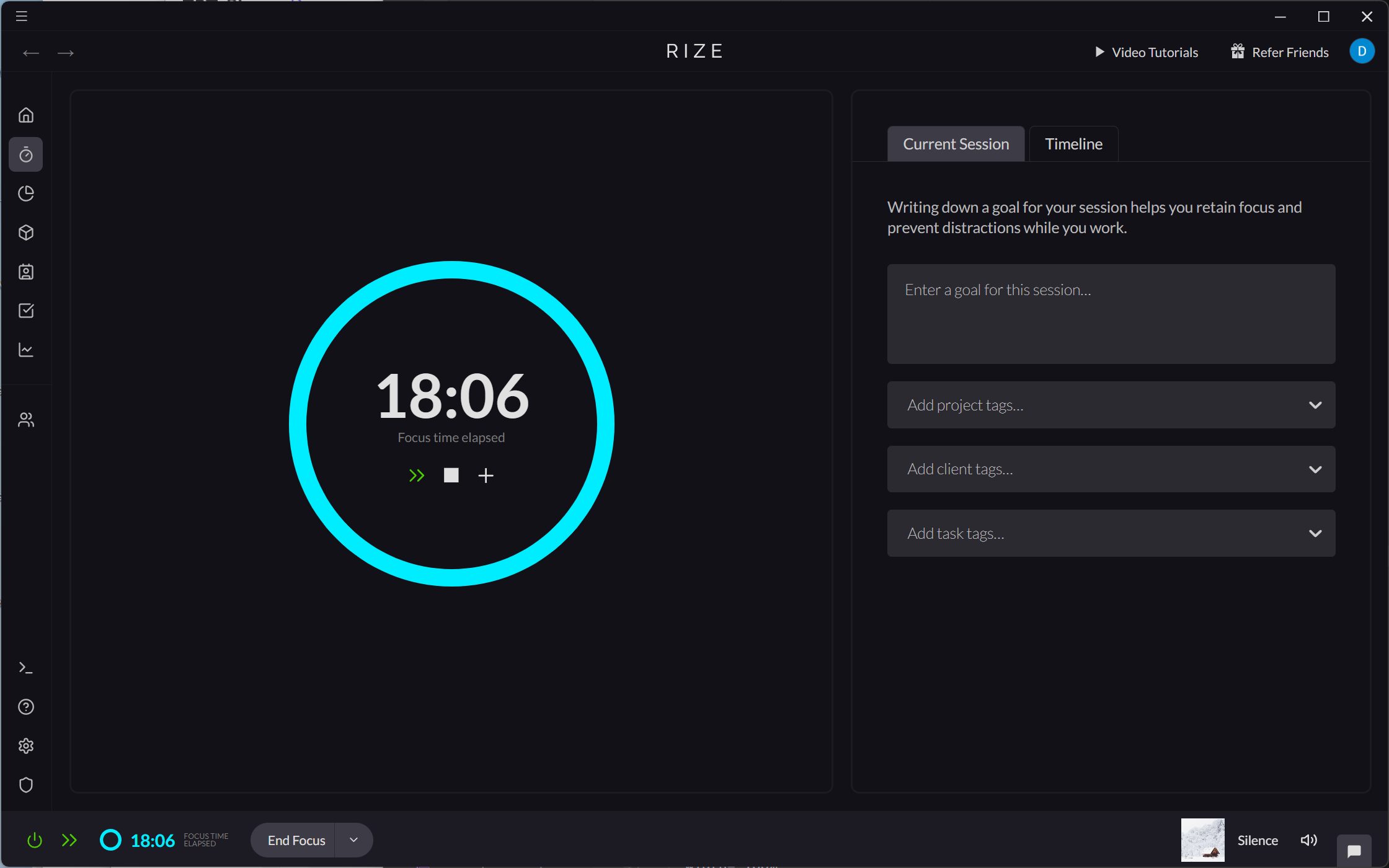This screenshot has width=1389, height=868.
Task: Select the Timer view in the sidebar
Action: coord(25,154)
